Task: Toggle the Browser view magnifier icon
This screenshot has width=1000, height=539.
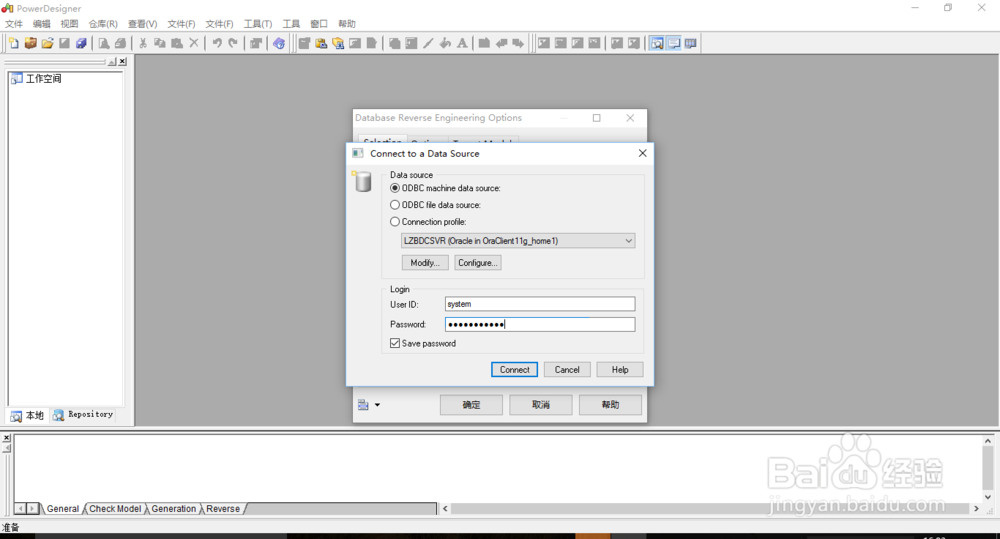Action: pos(657,43)
